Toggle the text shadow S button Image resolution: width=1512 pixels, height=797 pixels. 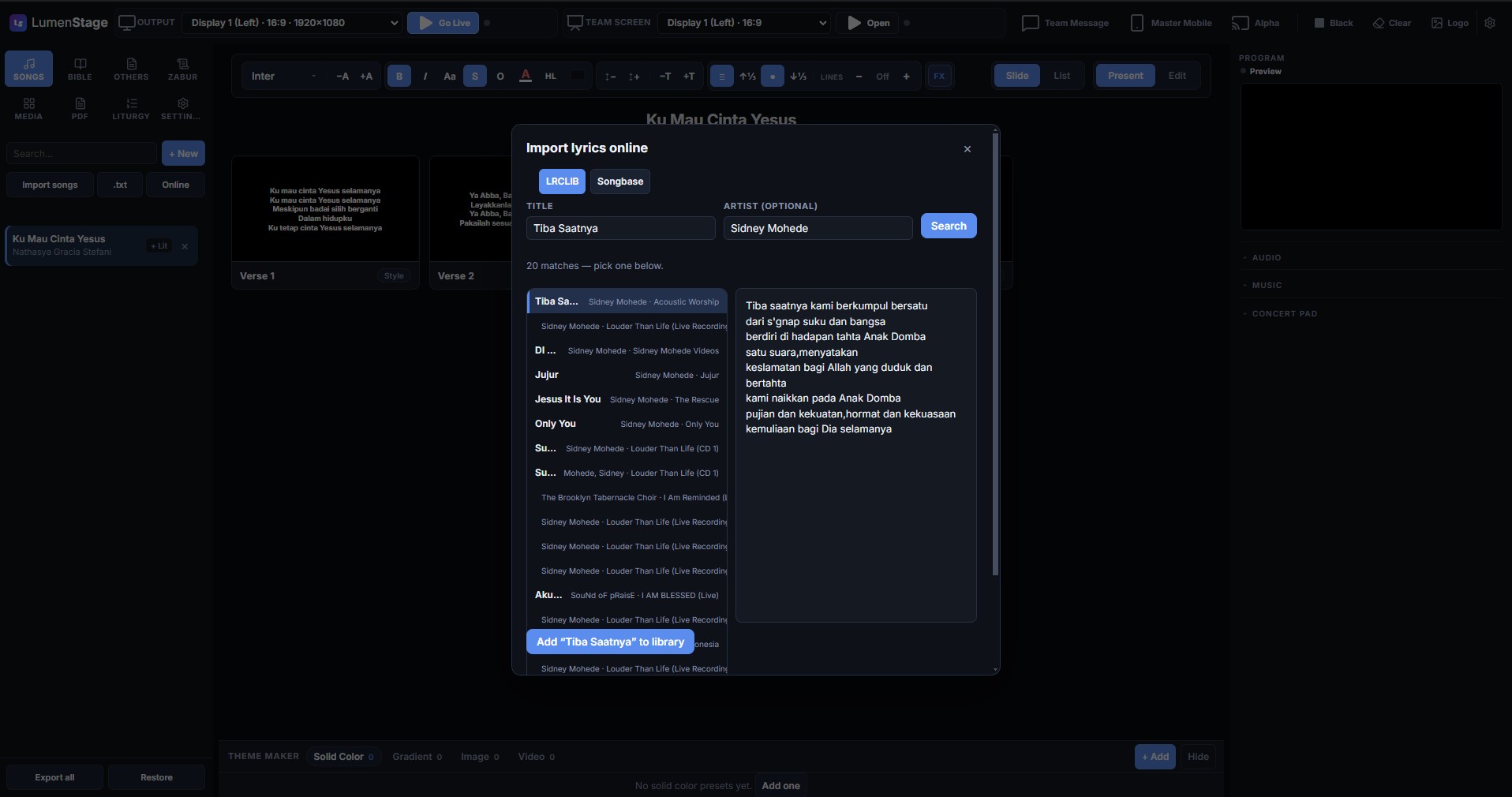click(475, 76)
